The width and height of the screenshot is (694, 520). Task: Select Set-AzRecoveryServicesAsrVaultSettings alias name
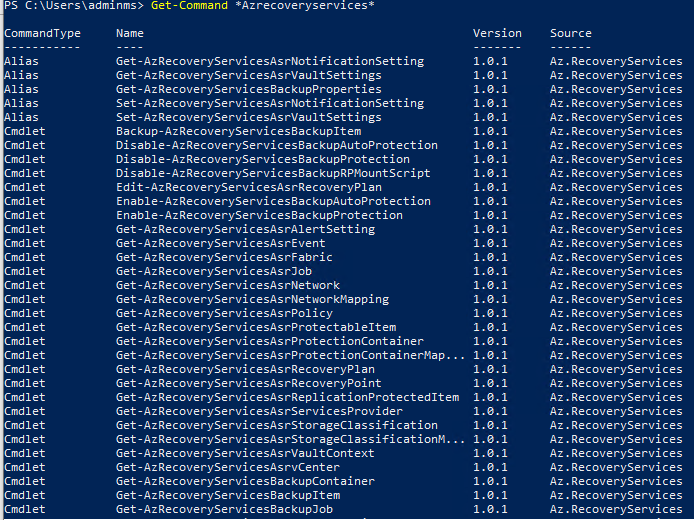click(x=249, y=118)
